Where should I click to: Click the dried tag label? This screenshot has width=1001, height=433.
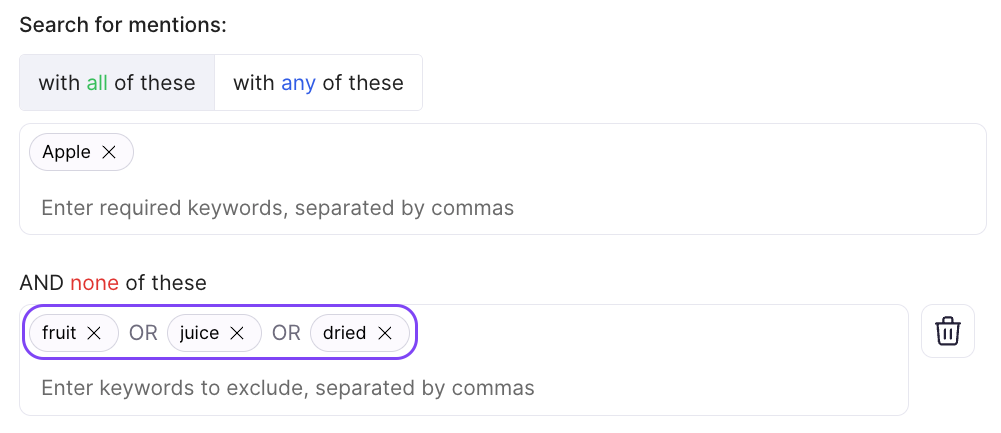coord(344,333)
